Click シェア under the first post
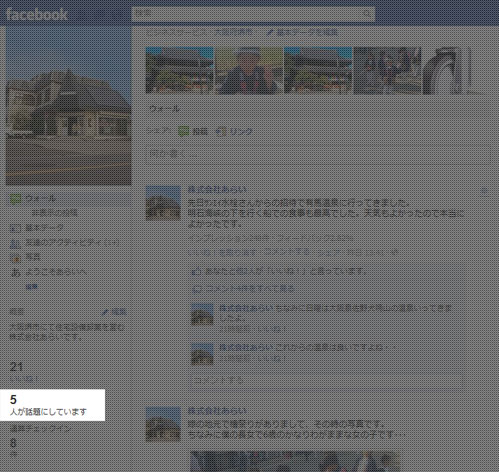 click(328, 253)
